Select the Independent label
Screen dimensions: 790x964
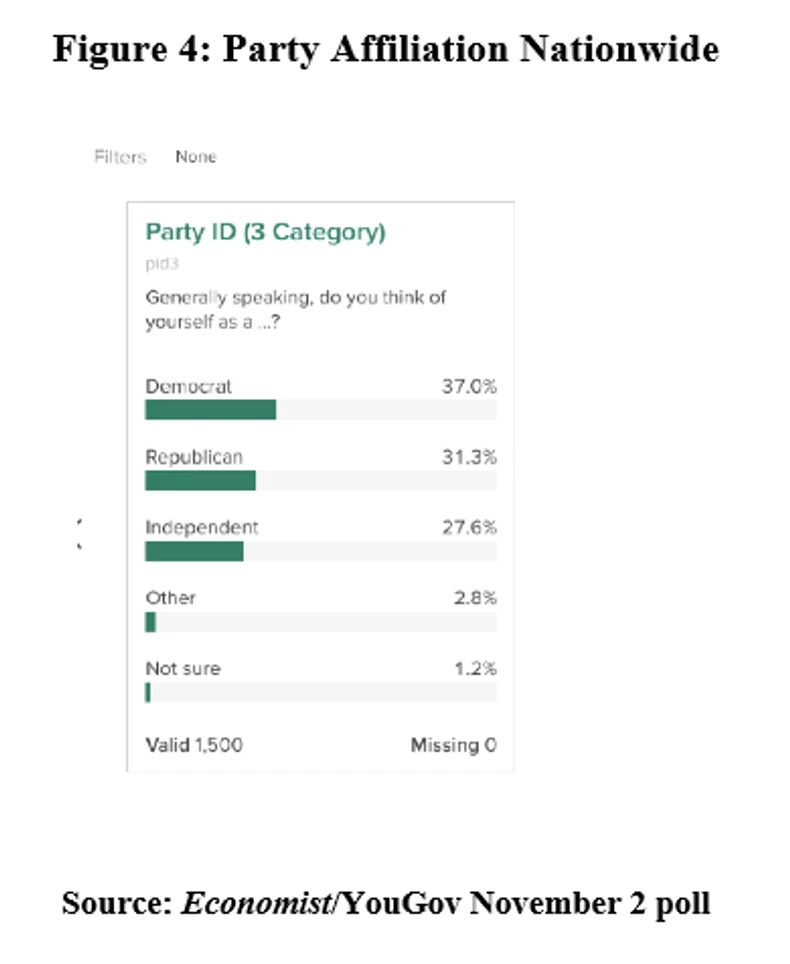tap(202, 527)
